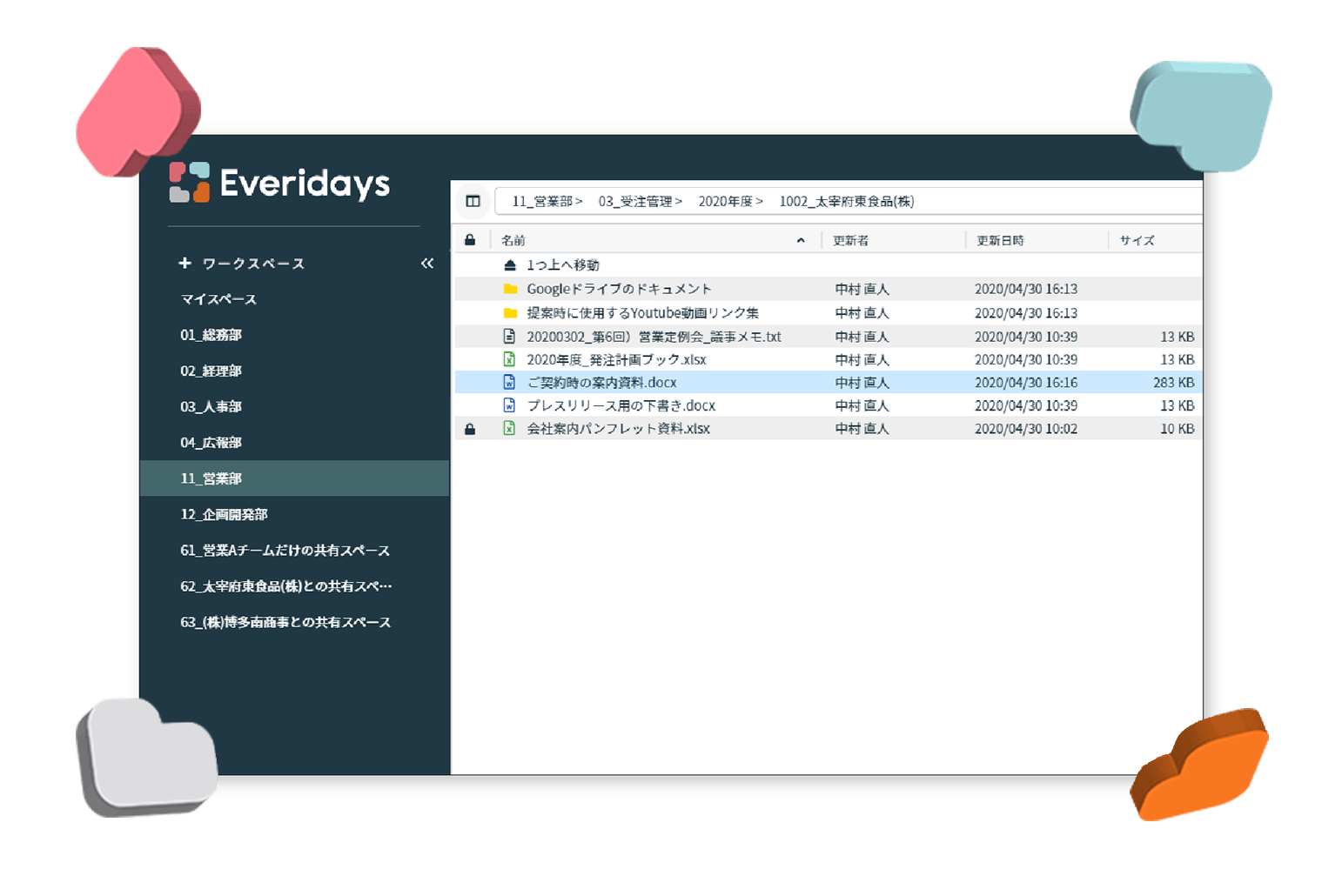Click the Excel icon of 2020年度_発注計画ブック.xlsx
Screen dimensions: 1342x896
(x=508, y=358)
